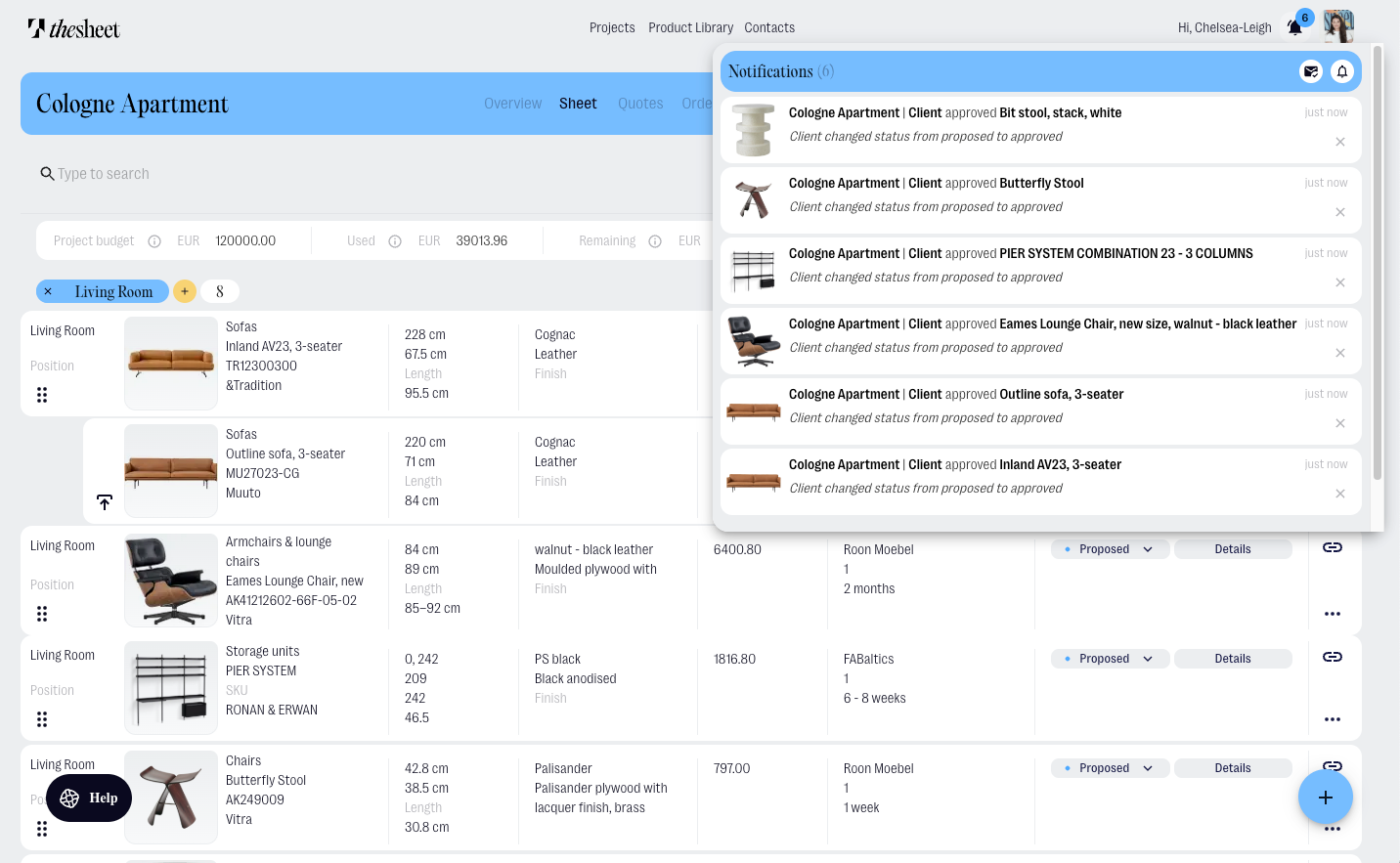
Task: Copy link for Eames Lounge Chair row
Action: (x=1333, y=547)
